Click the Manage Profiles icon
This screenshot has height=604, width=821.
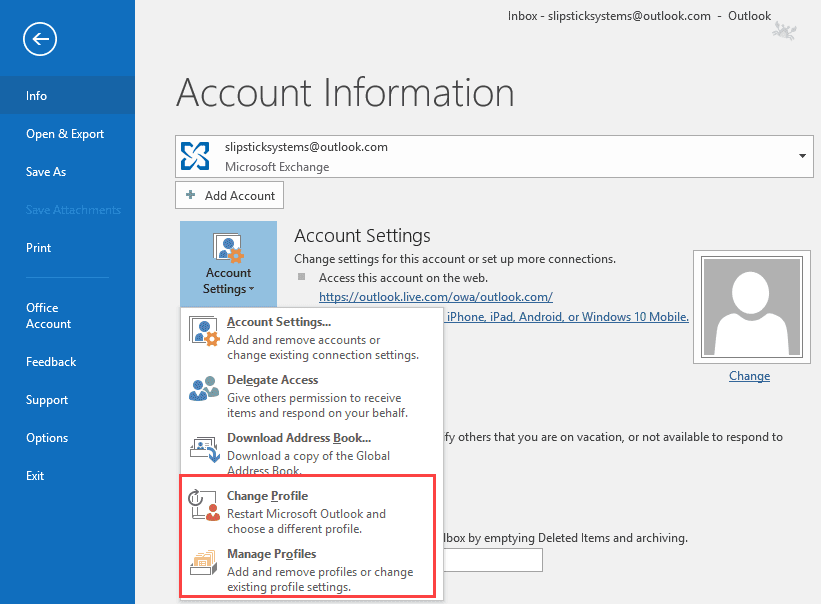(x=204, y=562)
